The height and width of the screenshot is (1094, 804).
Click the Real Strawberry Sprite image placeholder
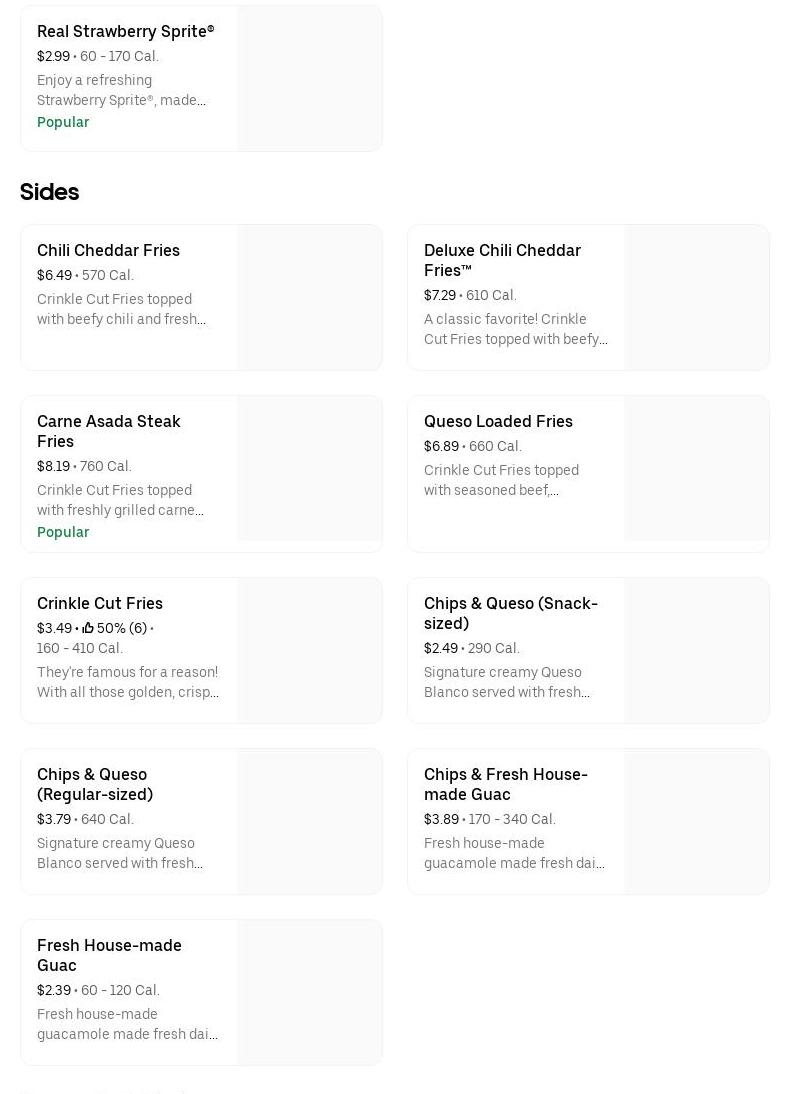click(309, 78)
